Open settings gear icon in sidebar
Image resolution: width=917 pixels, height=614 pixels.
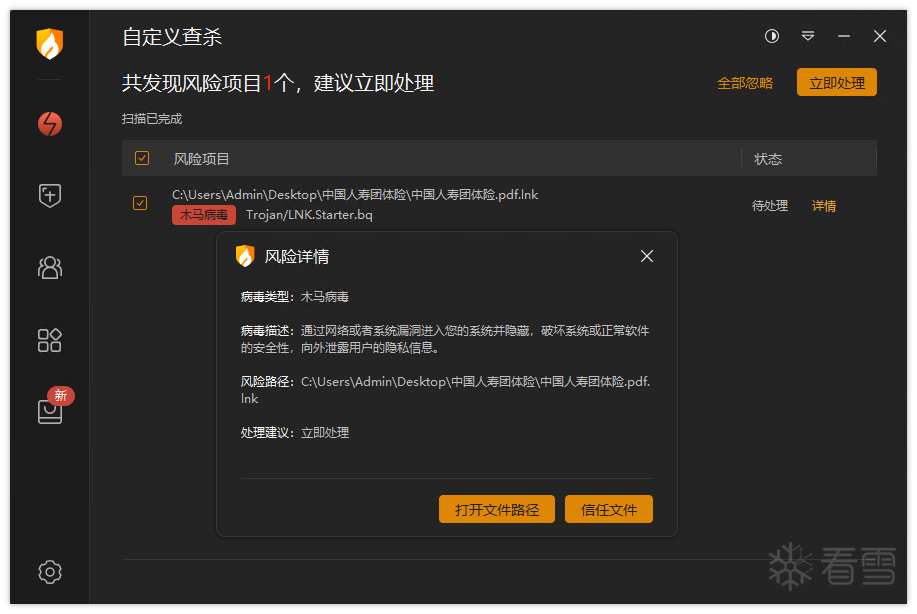click(50, 572)
